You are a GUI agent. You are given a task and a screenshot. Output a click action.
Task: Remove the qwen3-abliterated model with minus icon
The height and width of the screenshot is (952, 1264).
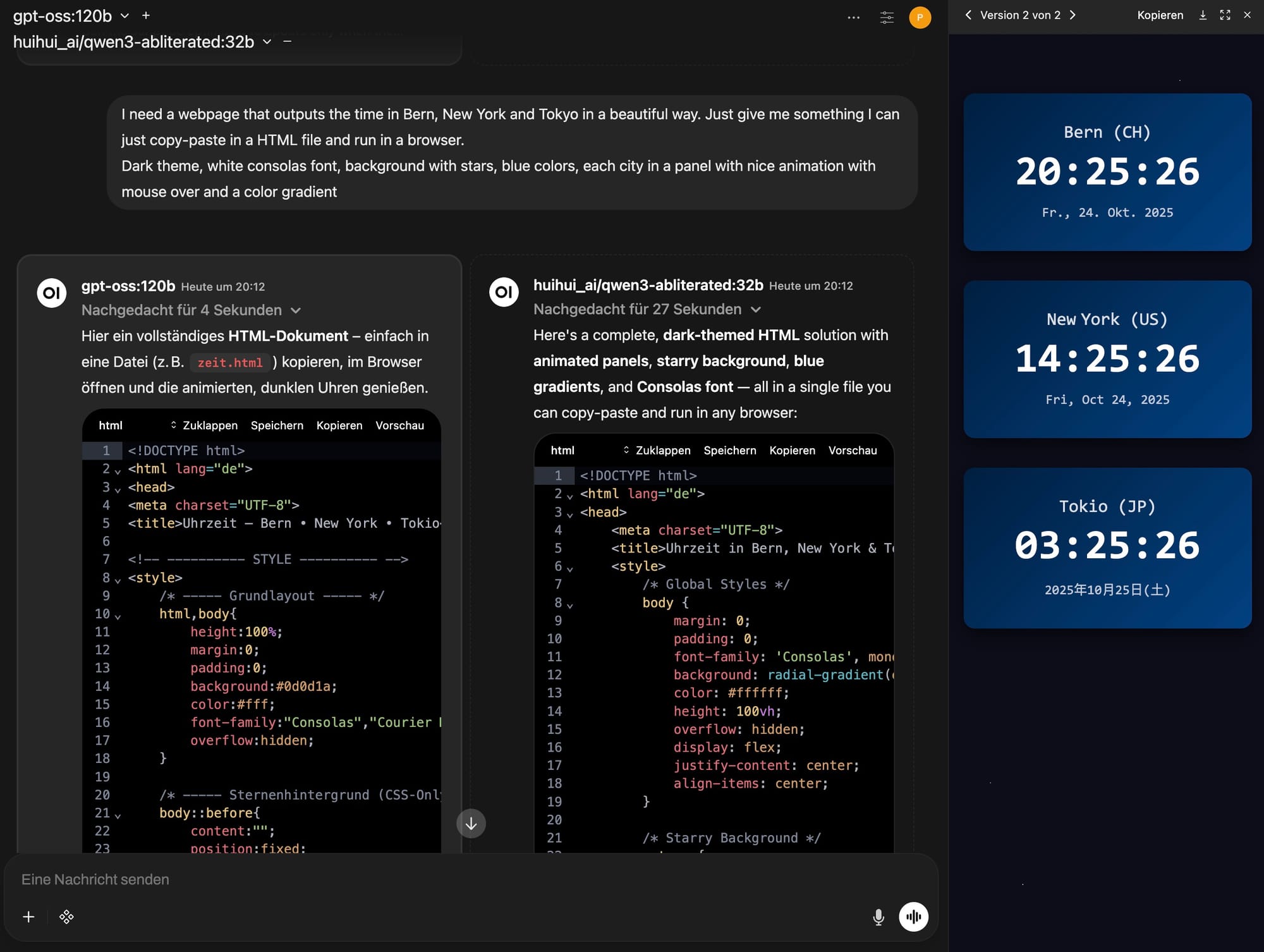[288, 41]
